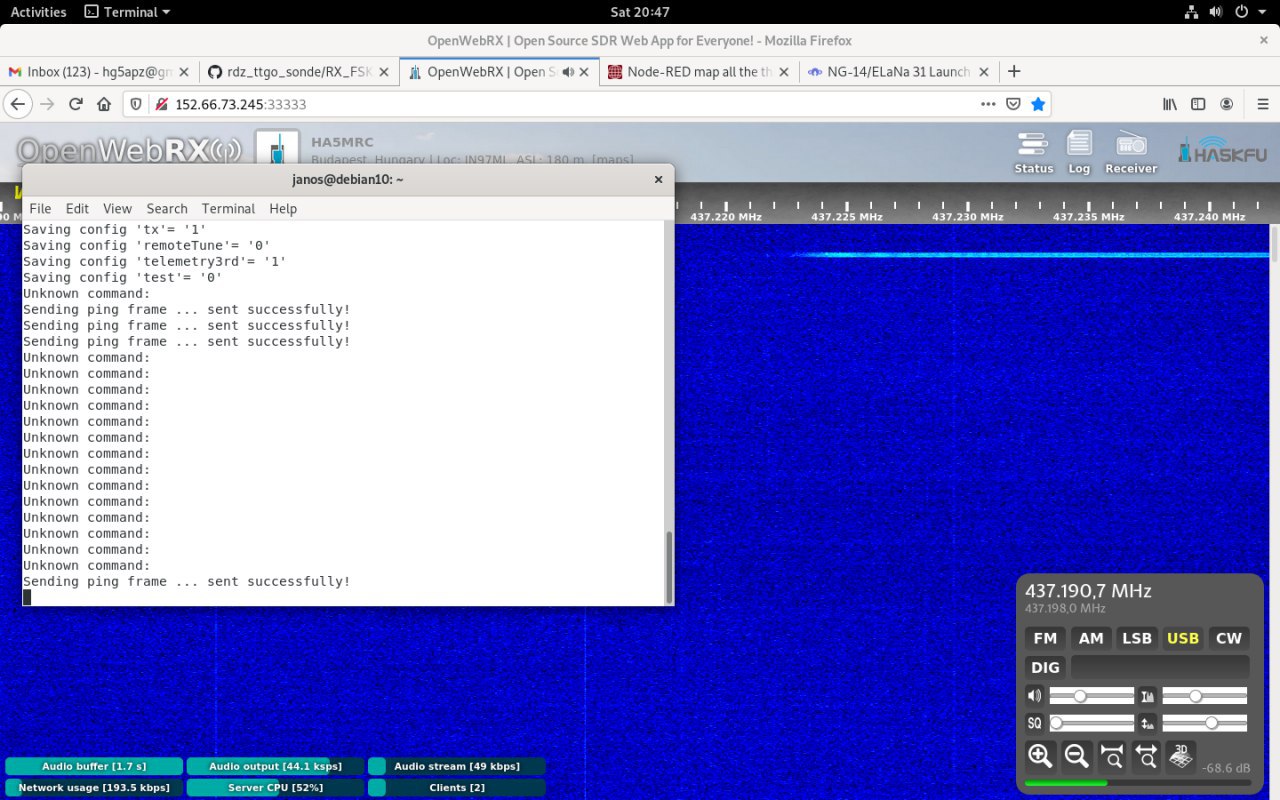Toggle the 3D waterfall view icon
The width and height of the screenshot is (1280, 800).
tap(1181, 756)
